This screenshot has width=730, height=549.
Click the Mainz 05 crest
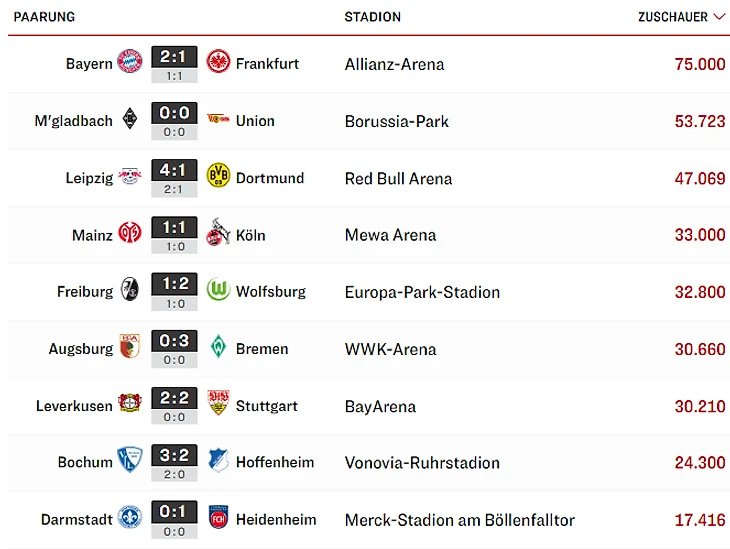point(130,235)
